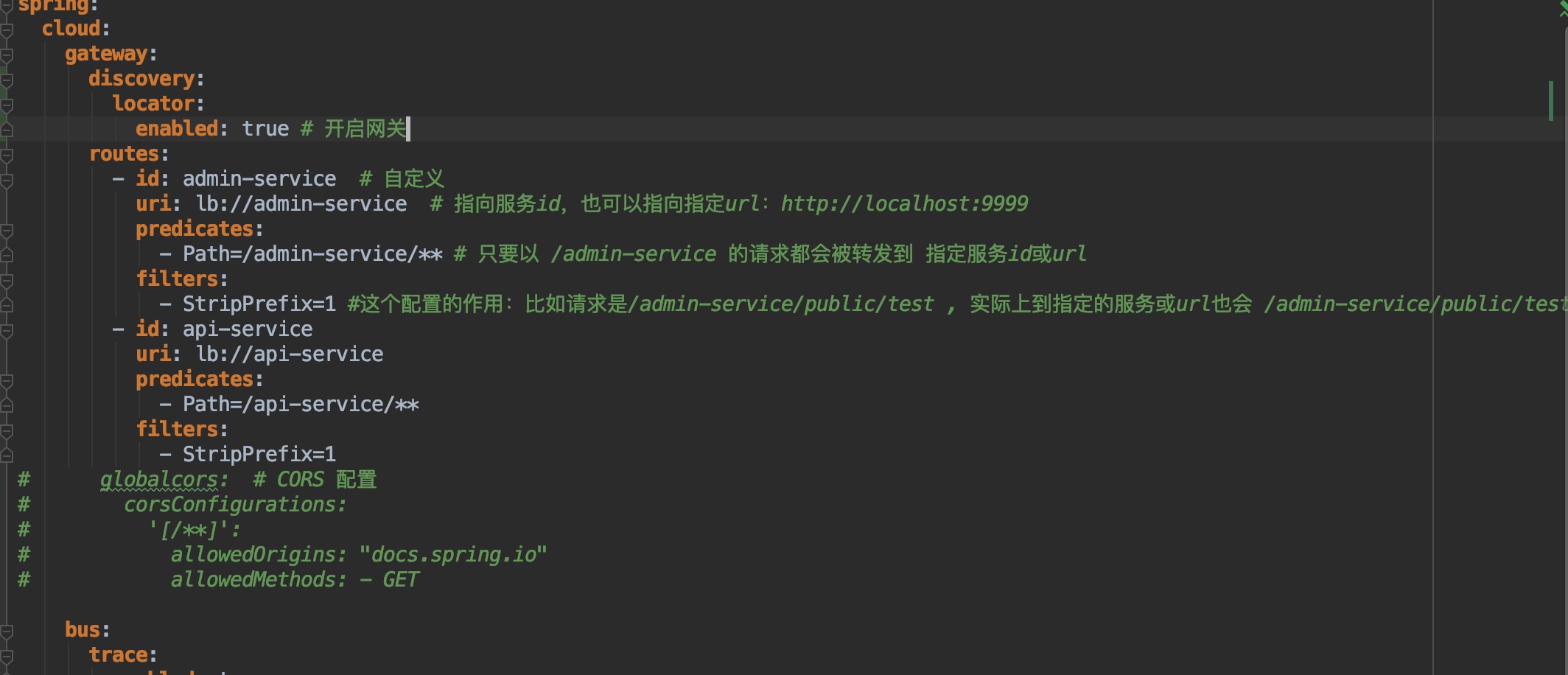Viewport: 1568px width, 675px height.
Task: Collapse api-service predicates fold marker
Action: tap(7, 380)
